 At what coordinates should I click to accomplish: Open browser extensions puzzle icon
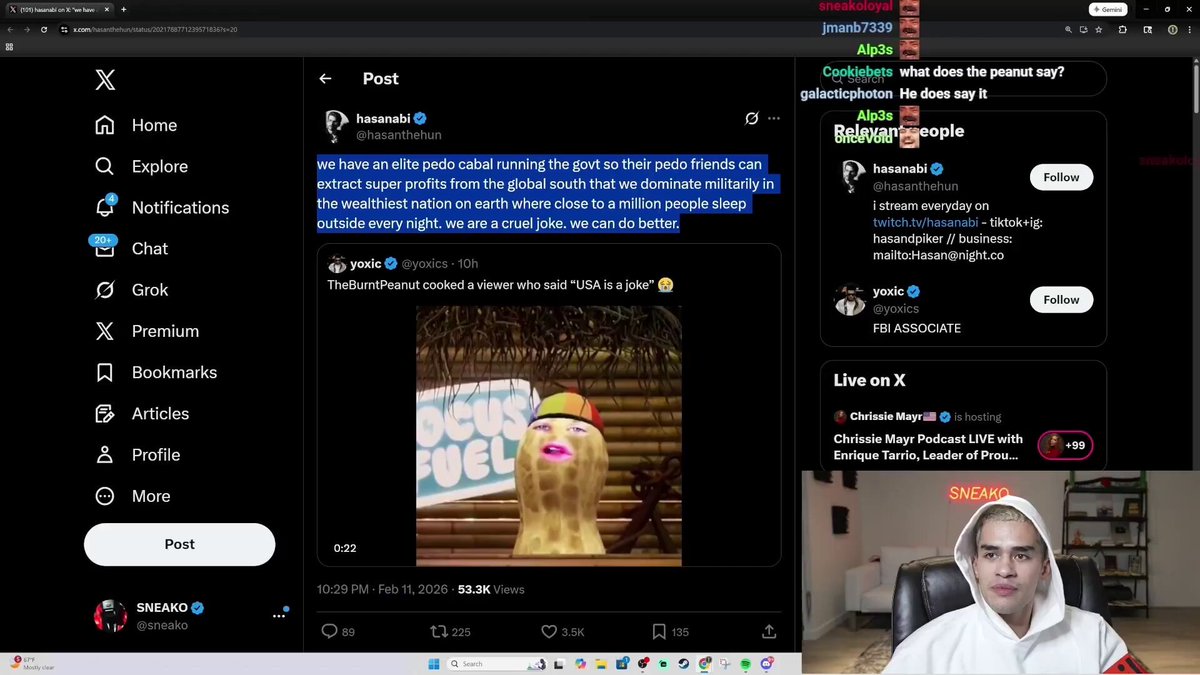(1123, 30)
